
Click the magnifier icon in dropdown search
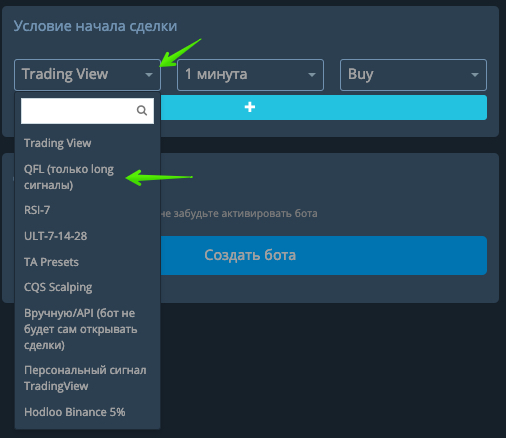click(142, 110)
